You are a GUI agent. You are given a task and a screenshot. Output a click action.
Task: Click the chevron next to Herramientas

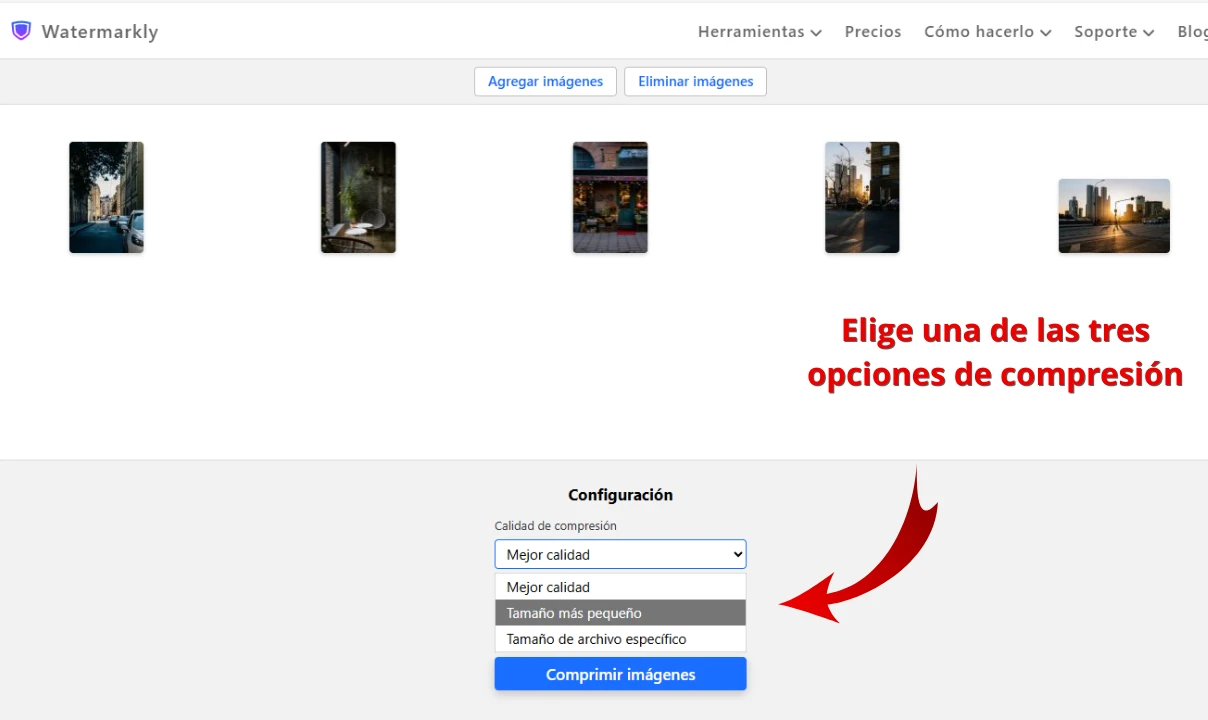(816, 33)
